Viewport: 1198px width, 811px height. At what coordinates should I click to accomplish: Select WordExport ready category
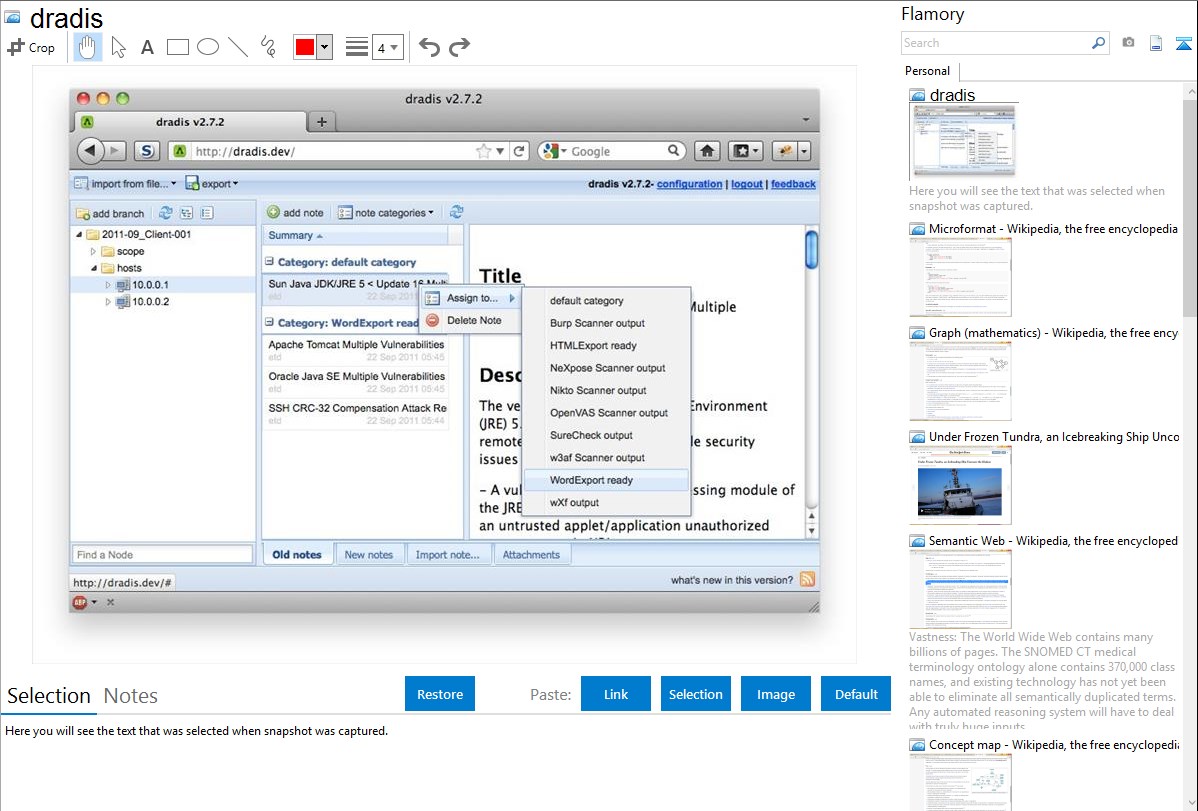click(x=606, y=480)
